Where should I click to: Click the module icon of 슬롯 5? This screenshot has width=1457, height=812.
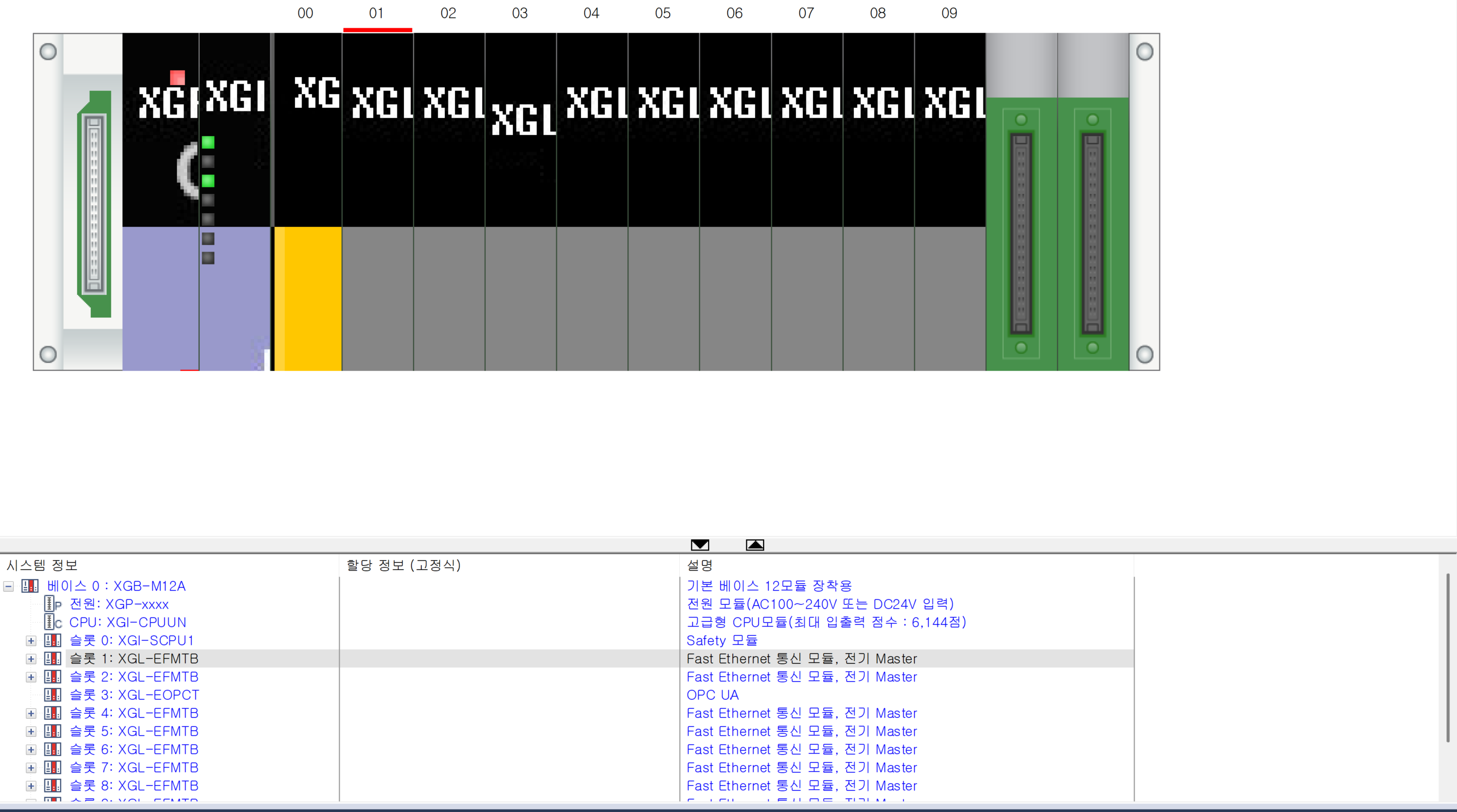52,730
